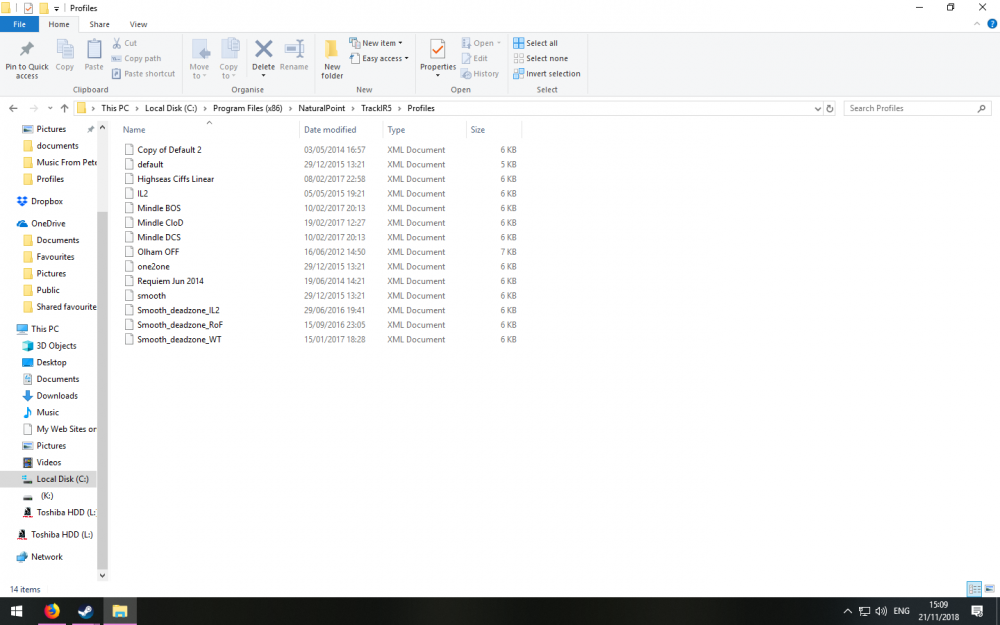Screen dimensions: 1000x625
Task: Expand the New item dropdown
Action: 377,43
